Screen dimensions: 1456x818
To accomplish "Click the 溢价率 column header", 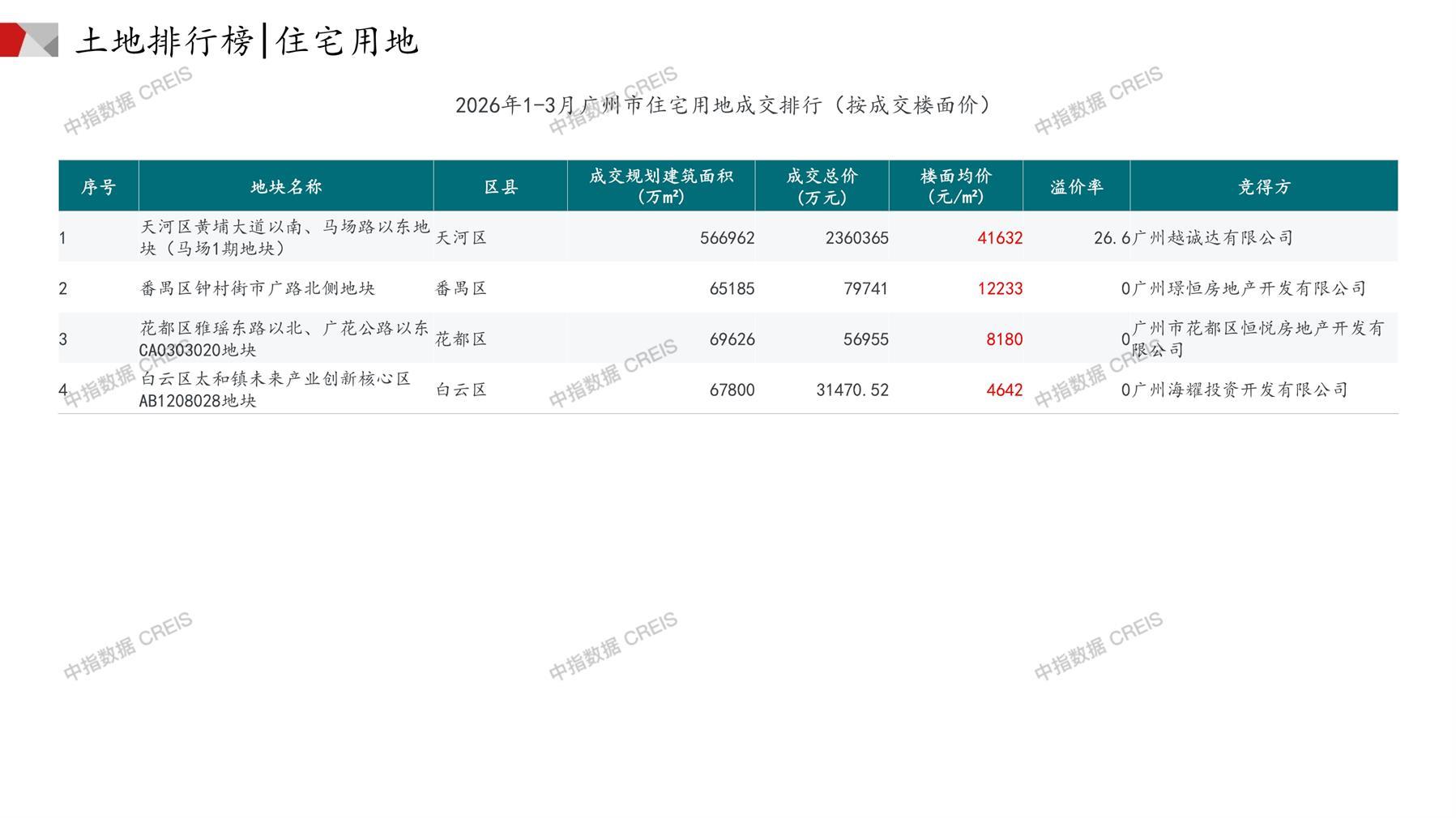I will pyautogui.click(x=1076, y=187).
